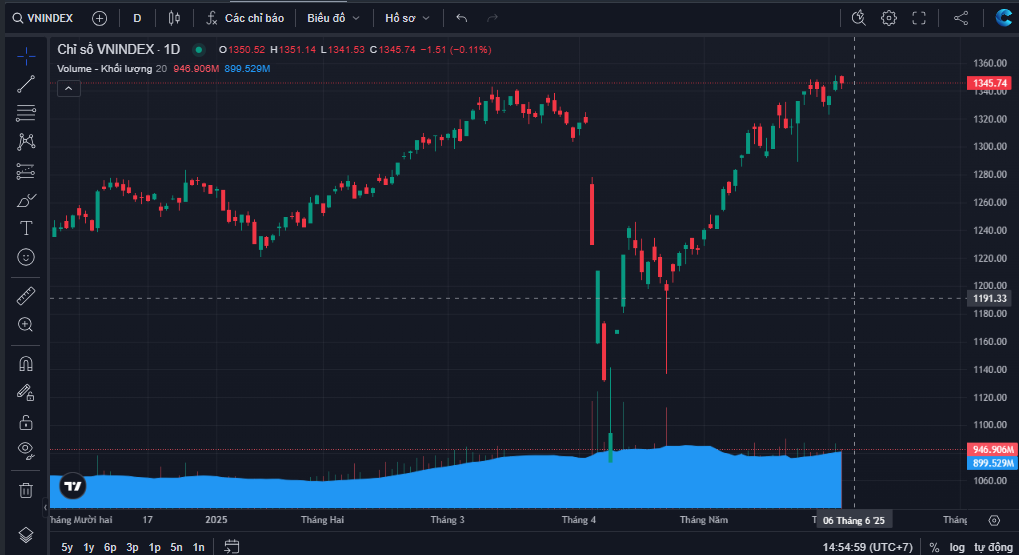This screenshot has height=555, width=1019.
Task: Open chart settings gear in top bar
Action: tap(888, 18)
